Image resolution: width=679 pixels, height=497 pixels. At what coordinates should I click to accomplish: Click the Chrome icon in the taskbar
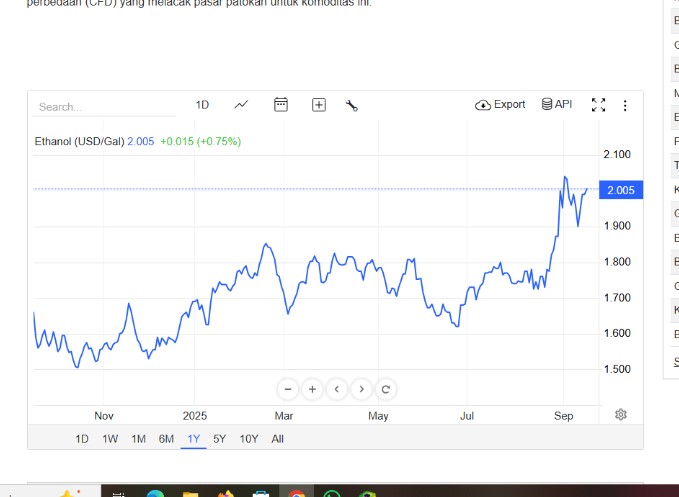pyautogui.click(x=296, y=493)
